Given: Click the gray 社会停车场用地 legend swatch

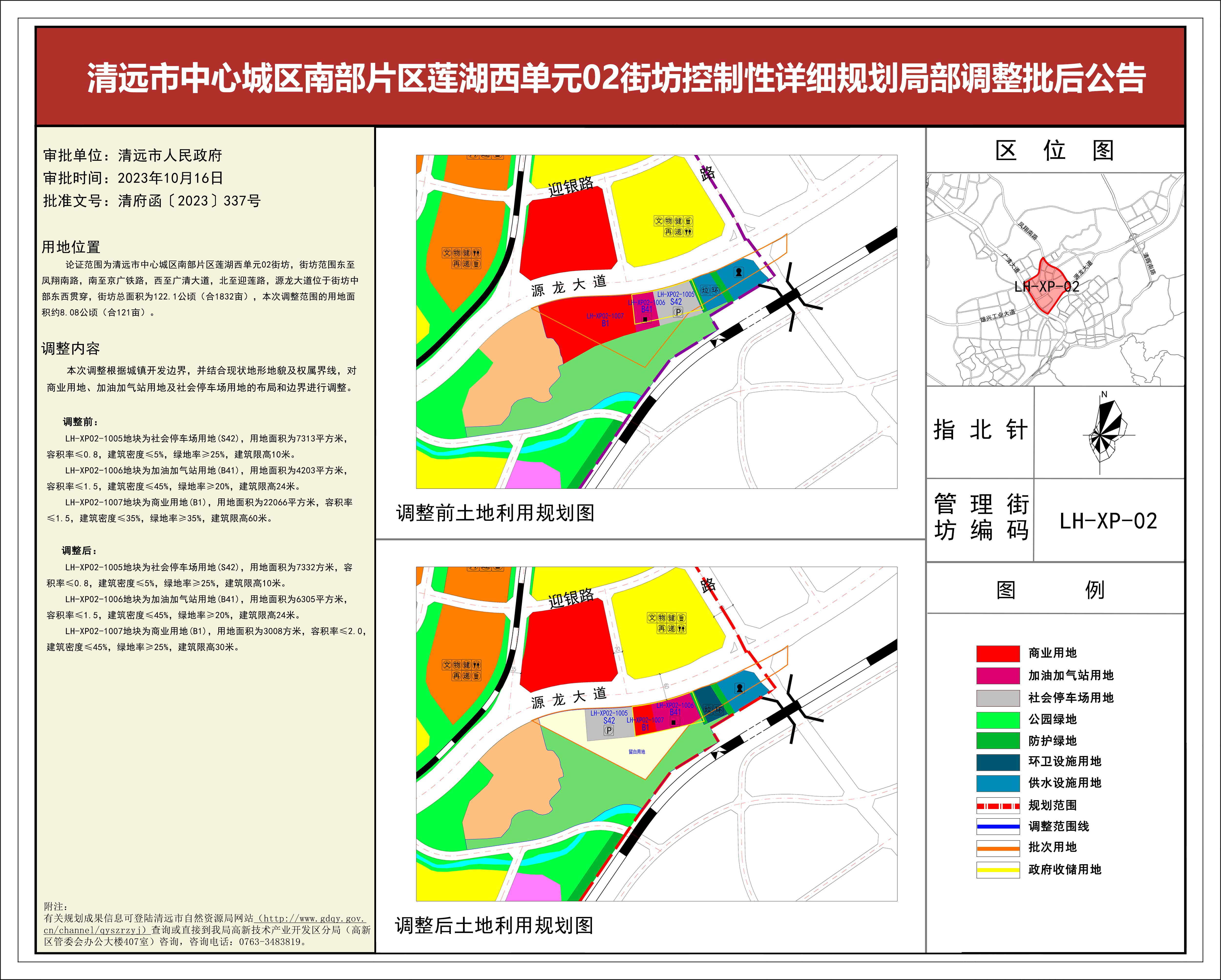Looking at the screenshot, I should tap(998, 698).
